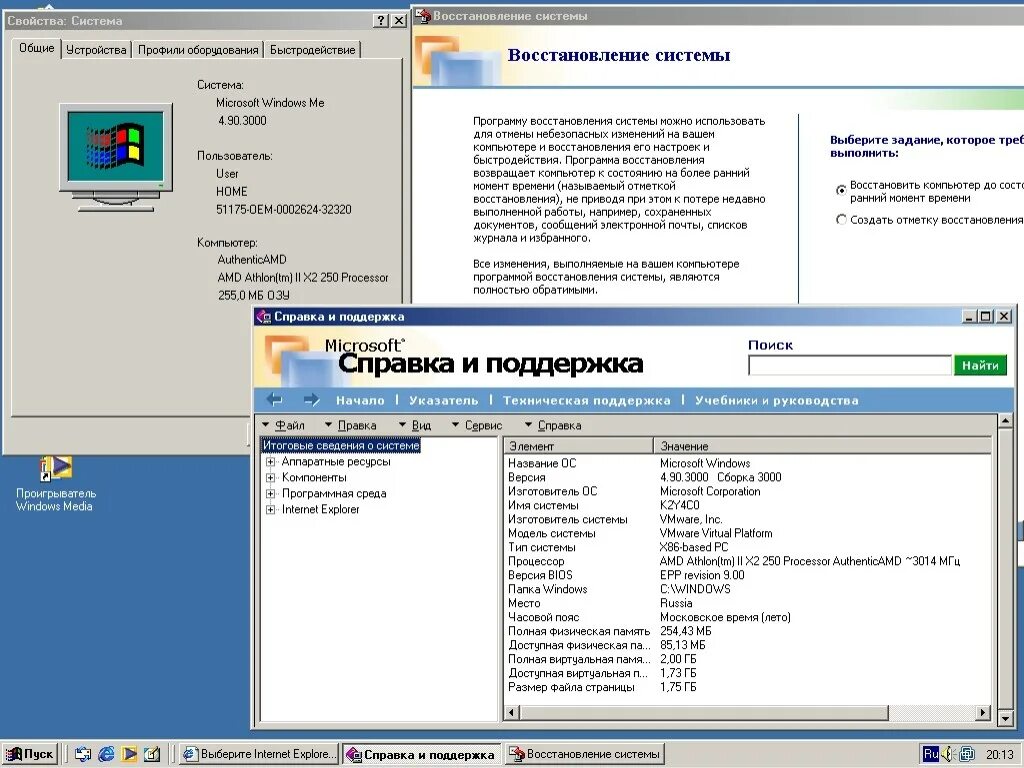The image size is (1024, 768).
Task: Open Проигрыватель Windows Media desktop shortcut
Action: point(55,483)
